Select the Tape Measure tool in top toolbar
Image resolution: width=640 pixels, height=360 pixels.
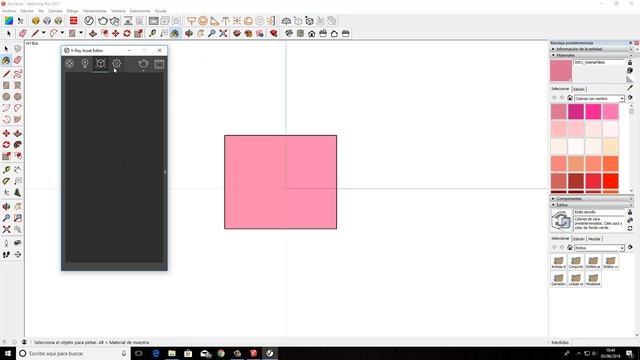click(152, 33)
